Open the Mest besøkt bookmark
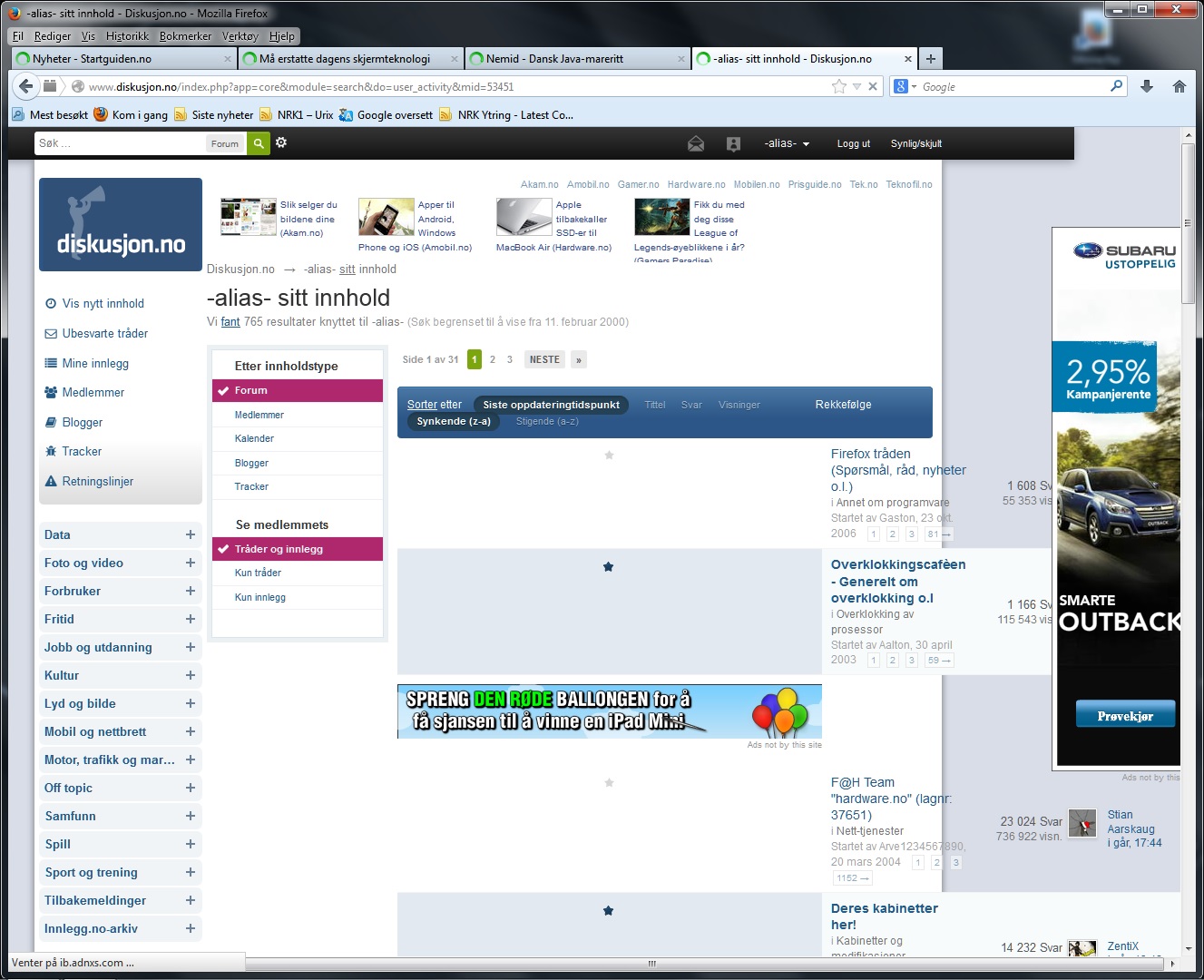Screen dimensions: 1204x980 [x=51, y=115]
